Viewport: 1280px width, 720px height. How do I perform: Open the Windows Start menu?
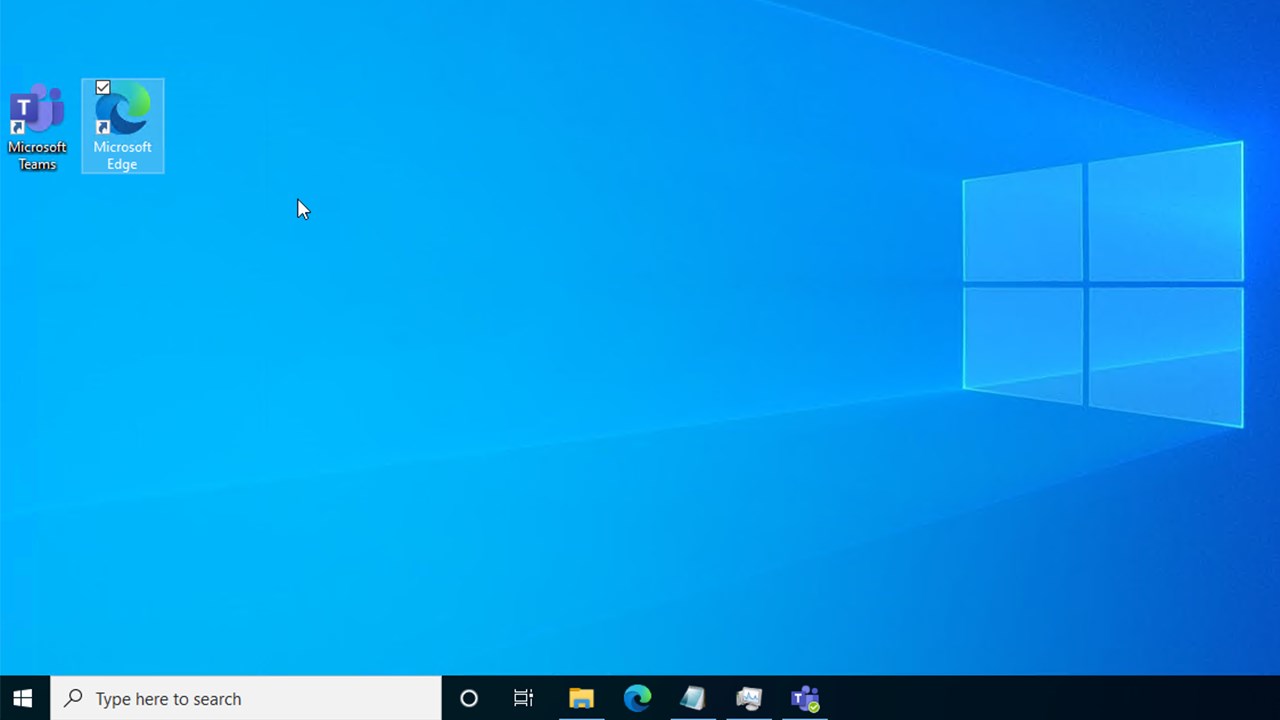pos(24,698)
